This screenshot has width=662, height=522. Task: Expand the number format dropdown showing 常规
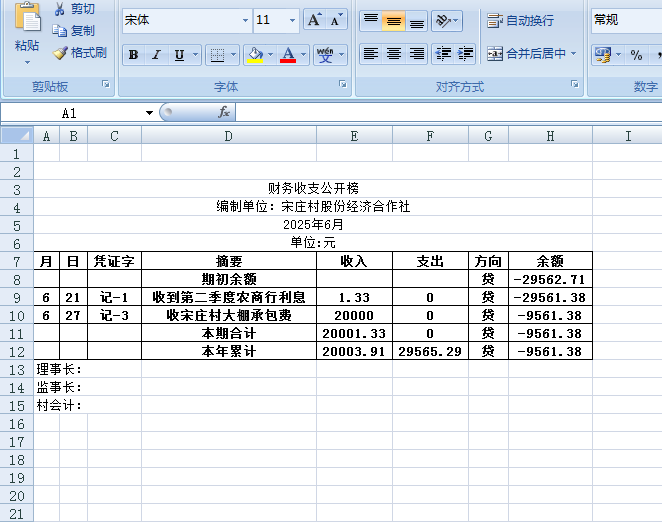coord(624,20)
